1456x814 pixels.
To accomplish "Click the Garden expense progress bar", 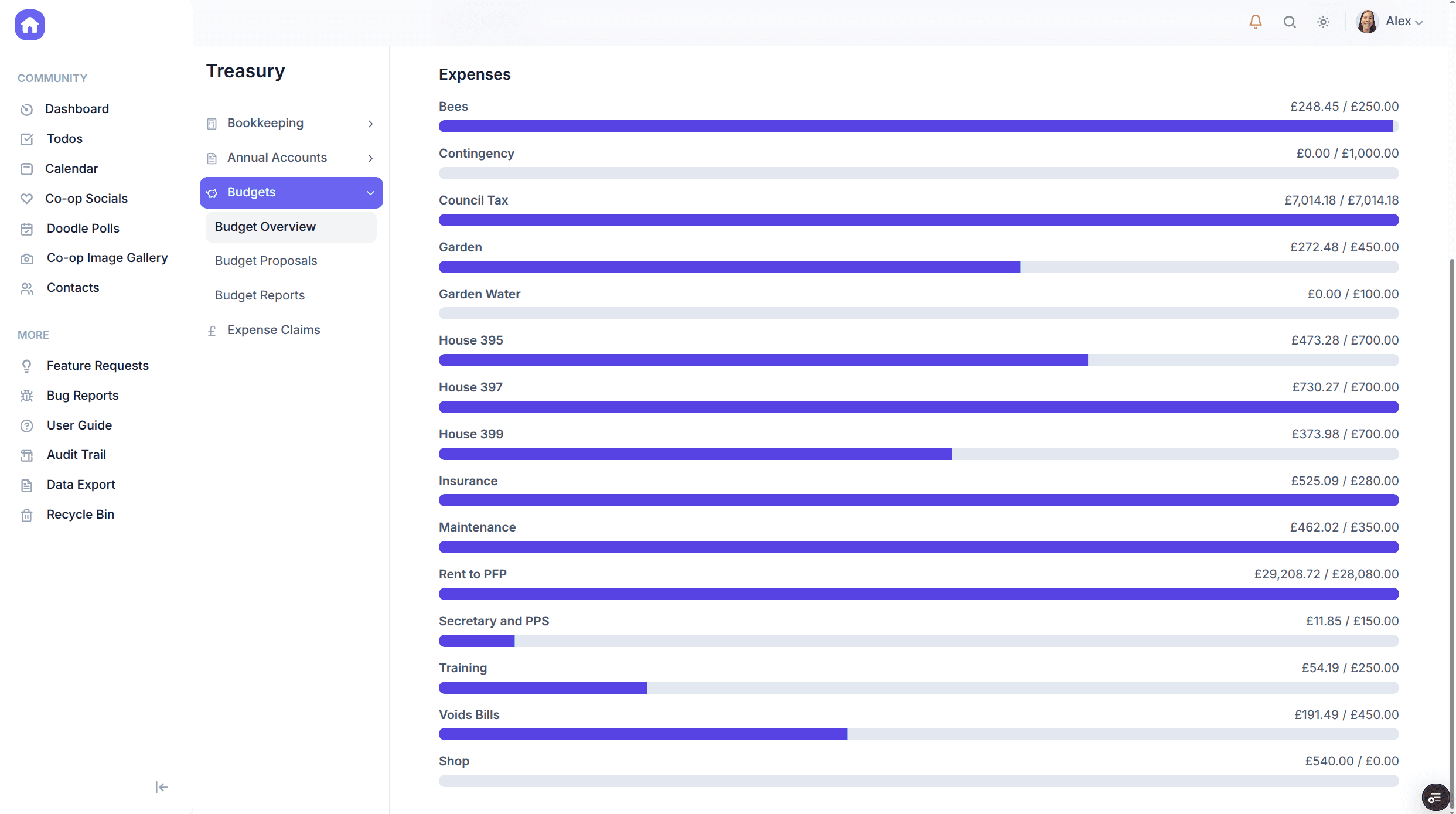I will [x=918, y=267].
